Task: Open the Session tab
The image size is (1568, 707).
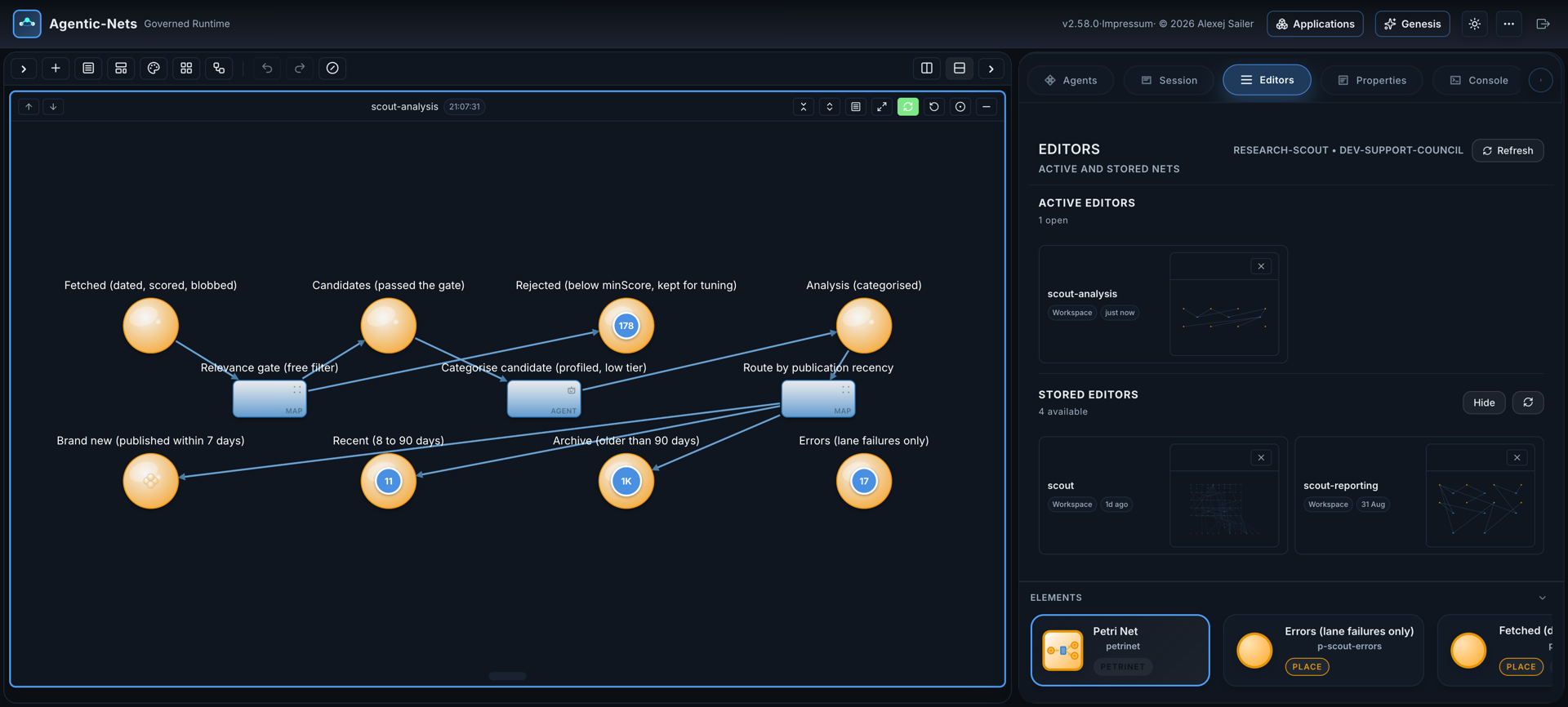Action: [1169, 80]
